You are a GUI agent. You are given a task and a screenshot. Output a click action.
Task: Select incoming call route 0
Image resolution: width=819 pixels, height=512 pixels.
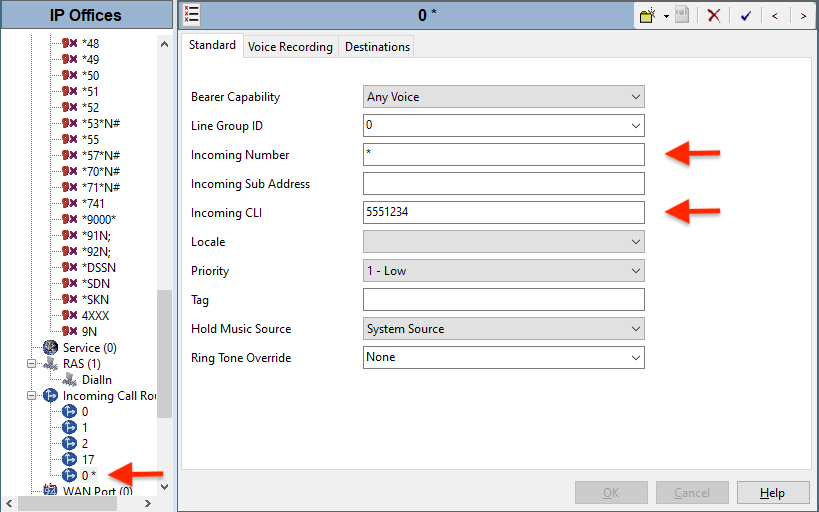(85, 412)
